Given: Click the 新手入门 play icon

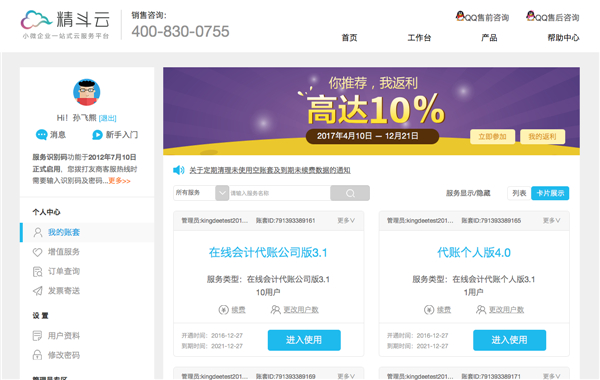Looking at the screenshot, I should click(97, 135).
